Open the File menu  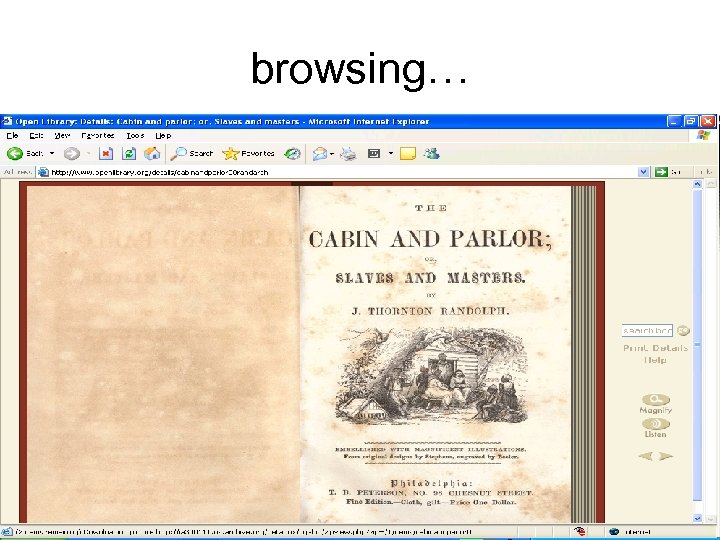(12, 135)
